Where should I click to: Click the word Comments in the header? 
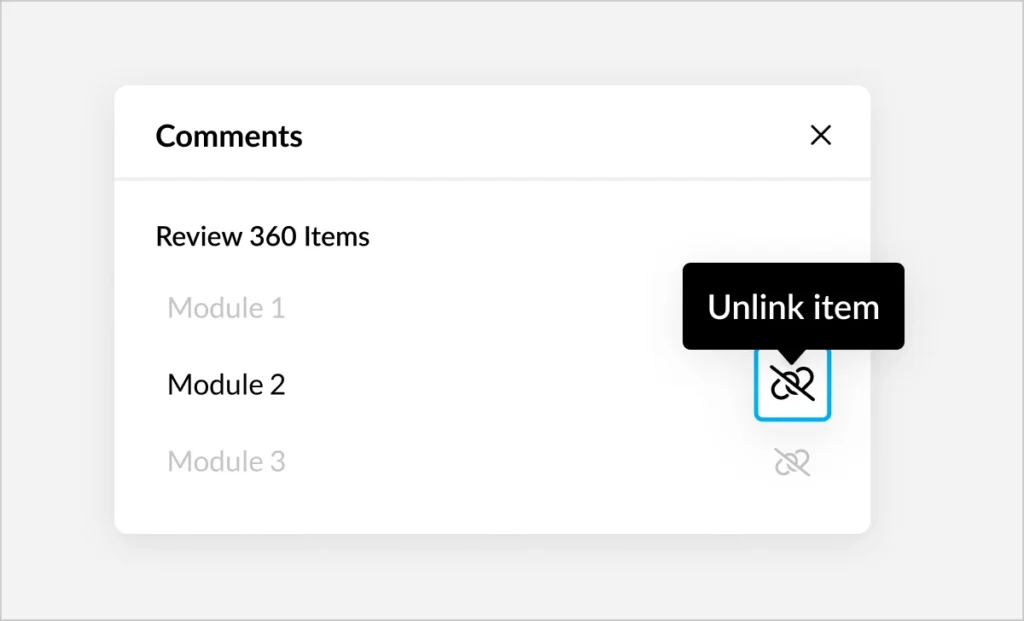point(229,136)
